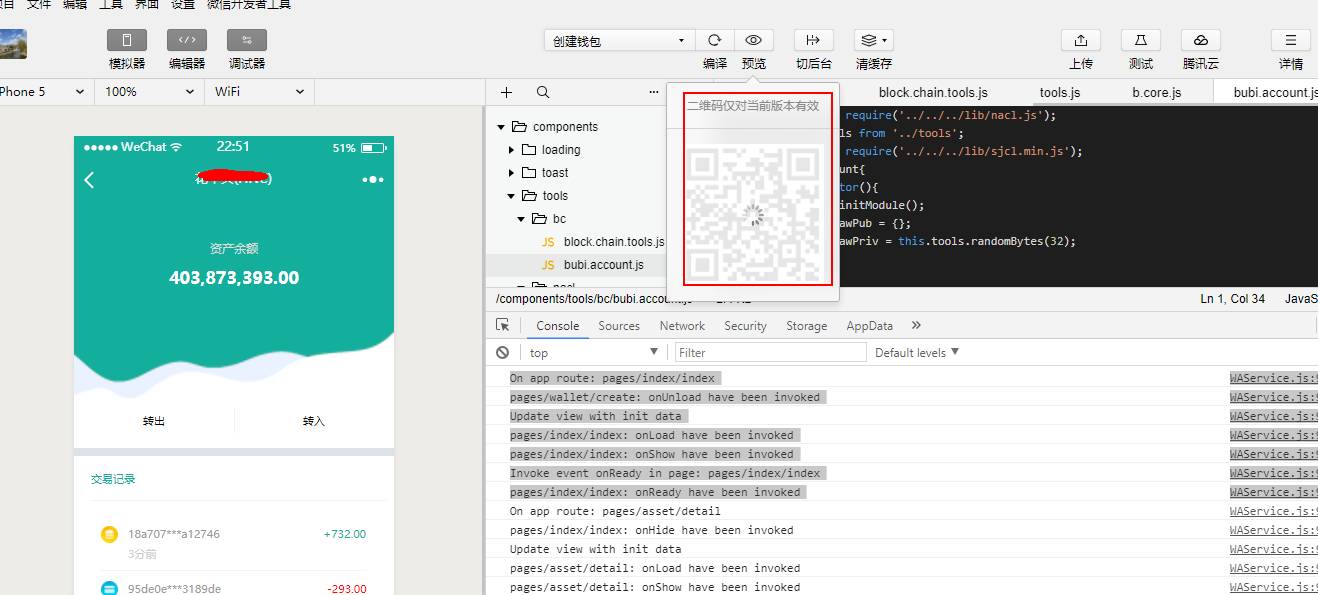1318x595 pixels.
Task: Add new file with plus icon
Action: click(x=506, y=92)
